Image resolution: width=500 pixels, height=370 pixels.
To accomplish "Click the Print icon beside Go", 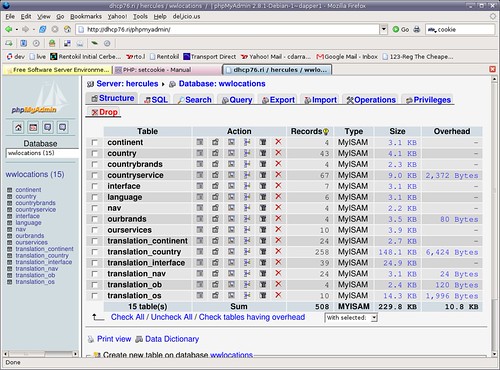I will (417, 29).
